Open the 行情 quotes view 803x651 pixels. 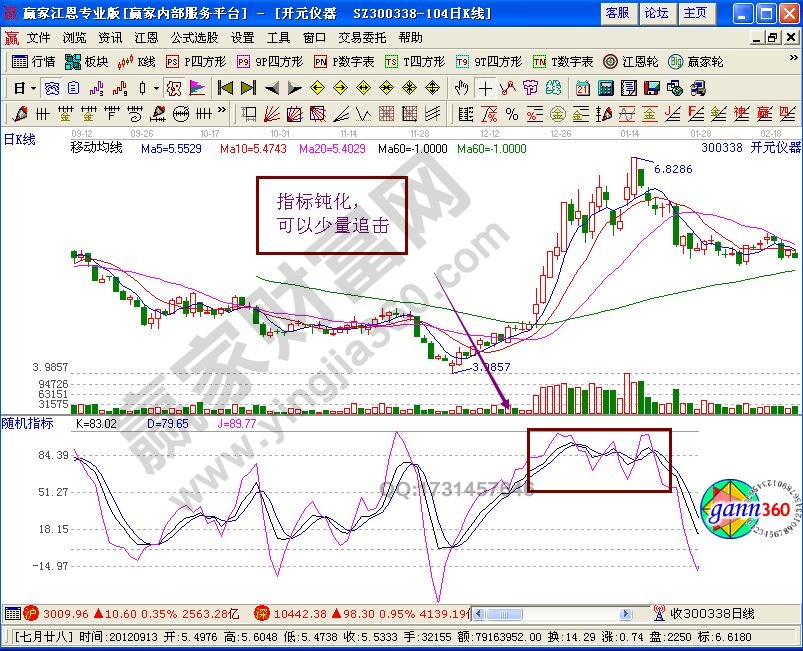click(33, 61)
